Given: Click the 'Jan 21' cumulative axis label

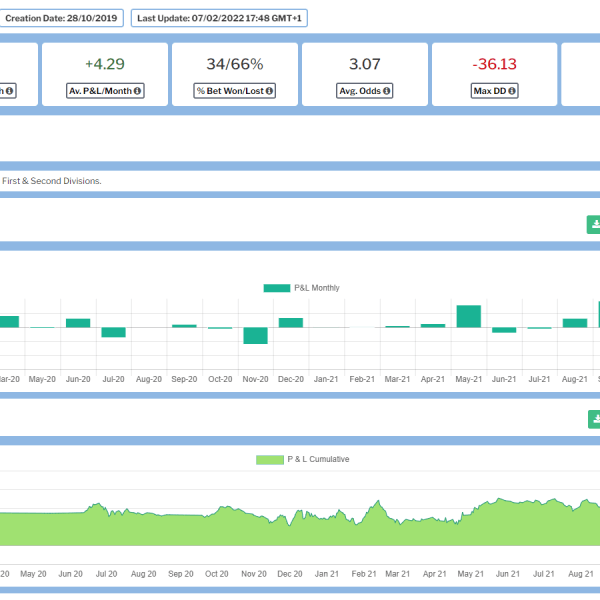Looking at the screenshot, I should click(x=327, y=574).
